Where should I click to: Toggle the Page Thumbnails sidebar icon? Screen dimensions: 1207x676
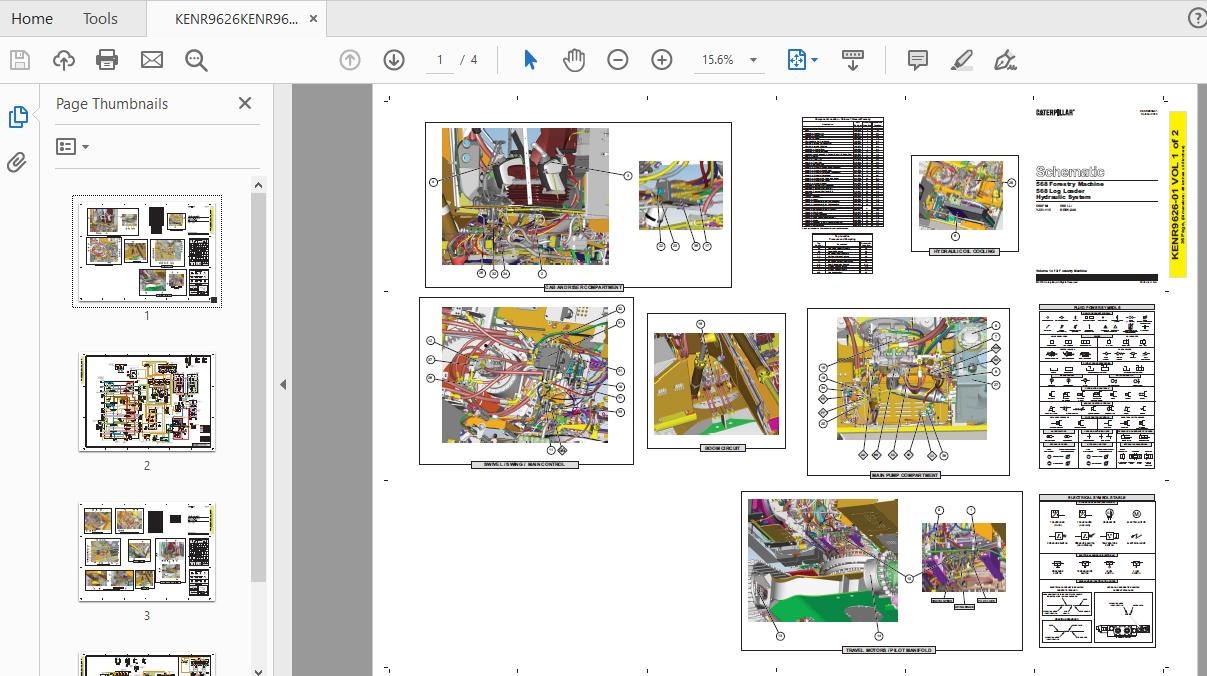[18, 117]
